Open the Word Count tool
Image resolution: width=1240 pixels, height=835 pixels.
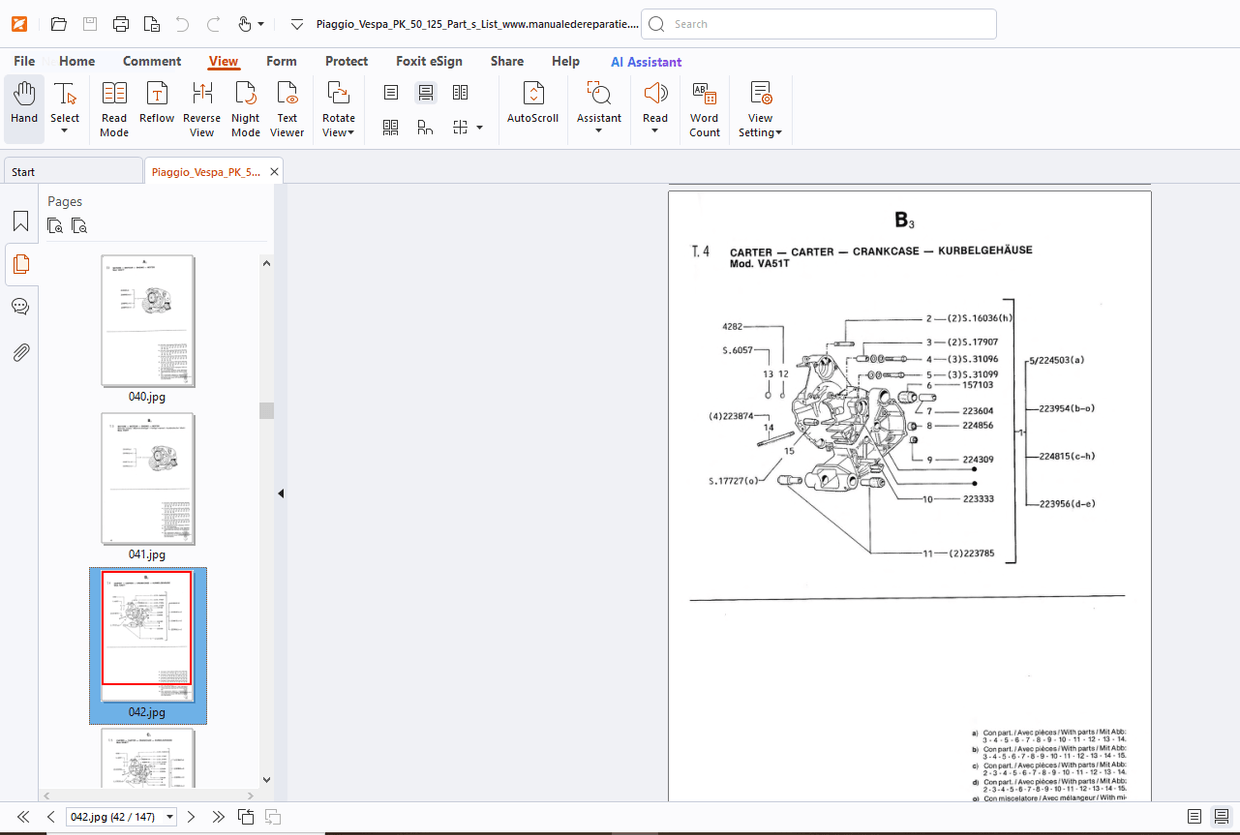(x=704, y=105)
